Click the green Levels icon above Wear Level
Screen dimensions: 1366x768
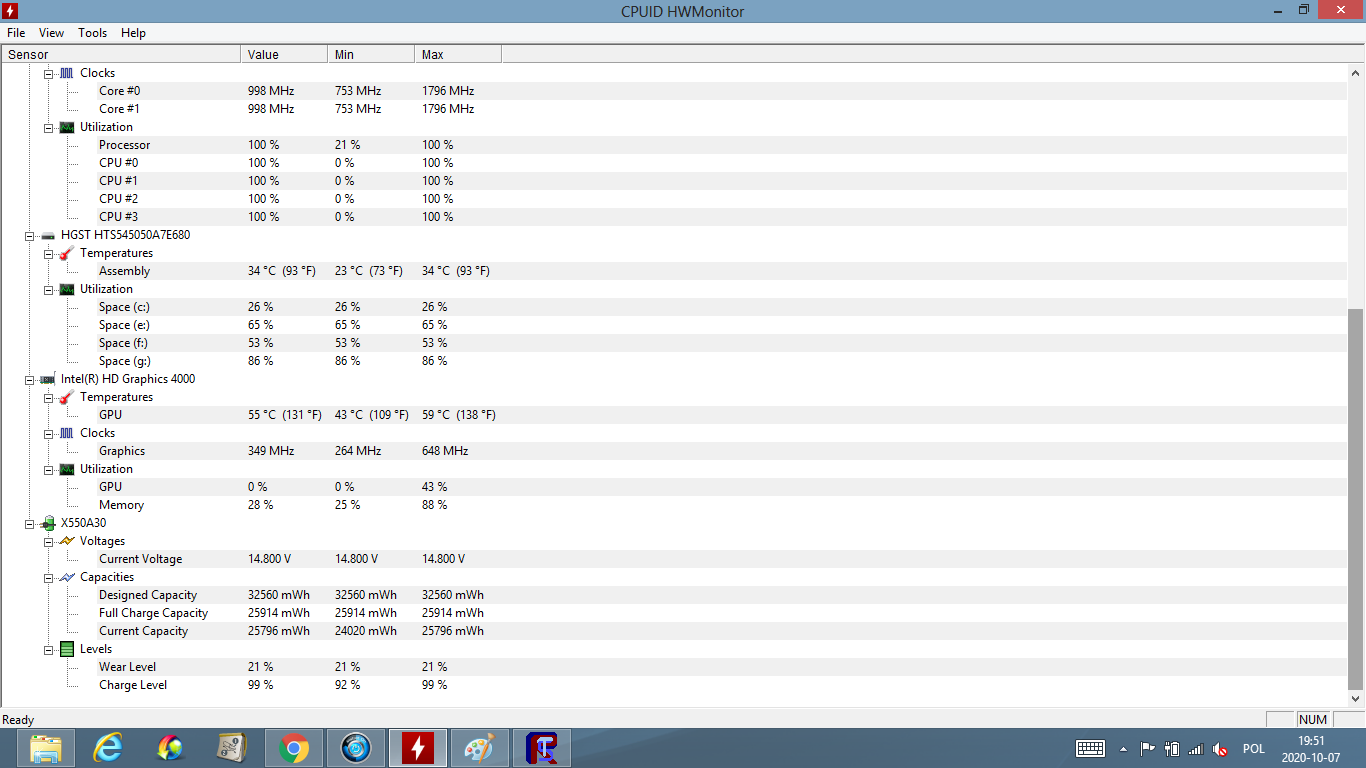point(66,649)
